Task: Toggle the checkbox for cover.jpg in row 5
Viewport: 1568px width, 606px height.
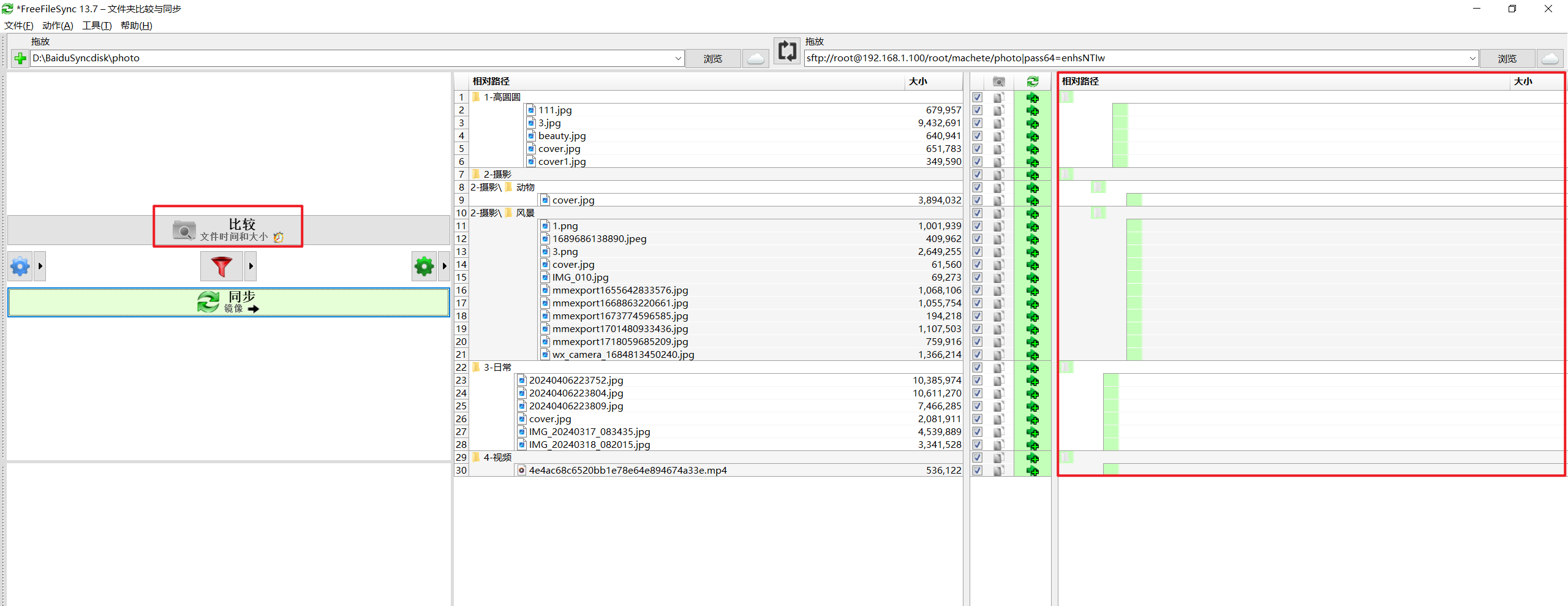Action: (978, 149)
